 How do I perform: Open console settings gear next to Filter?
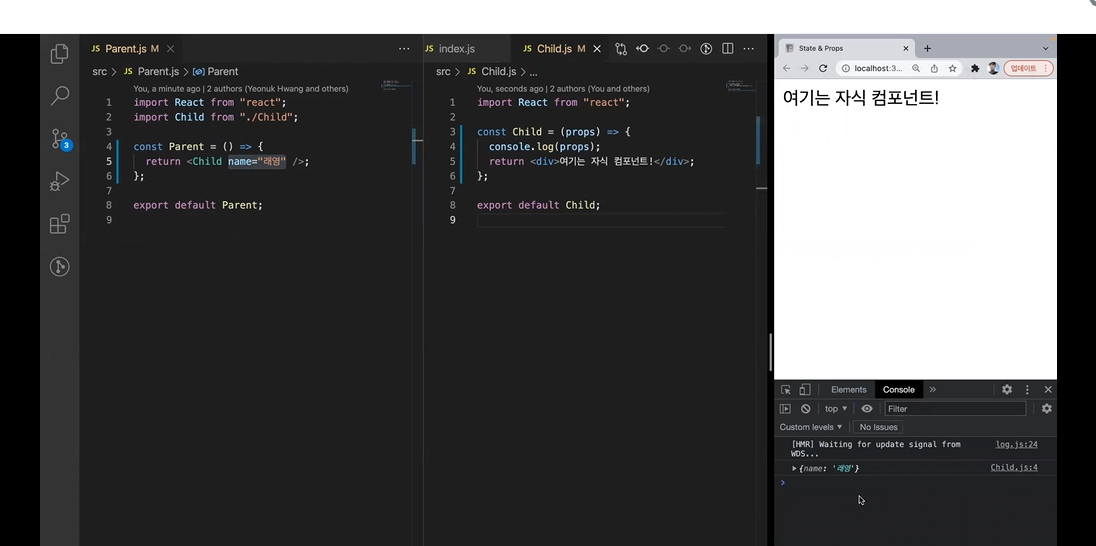pos(1046,408)
